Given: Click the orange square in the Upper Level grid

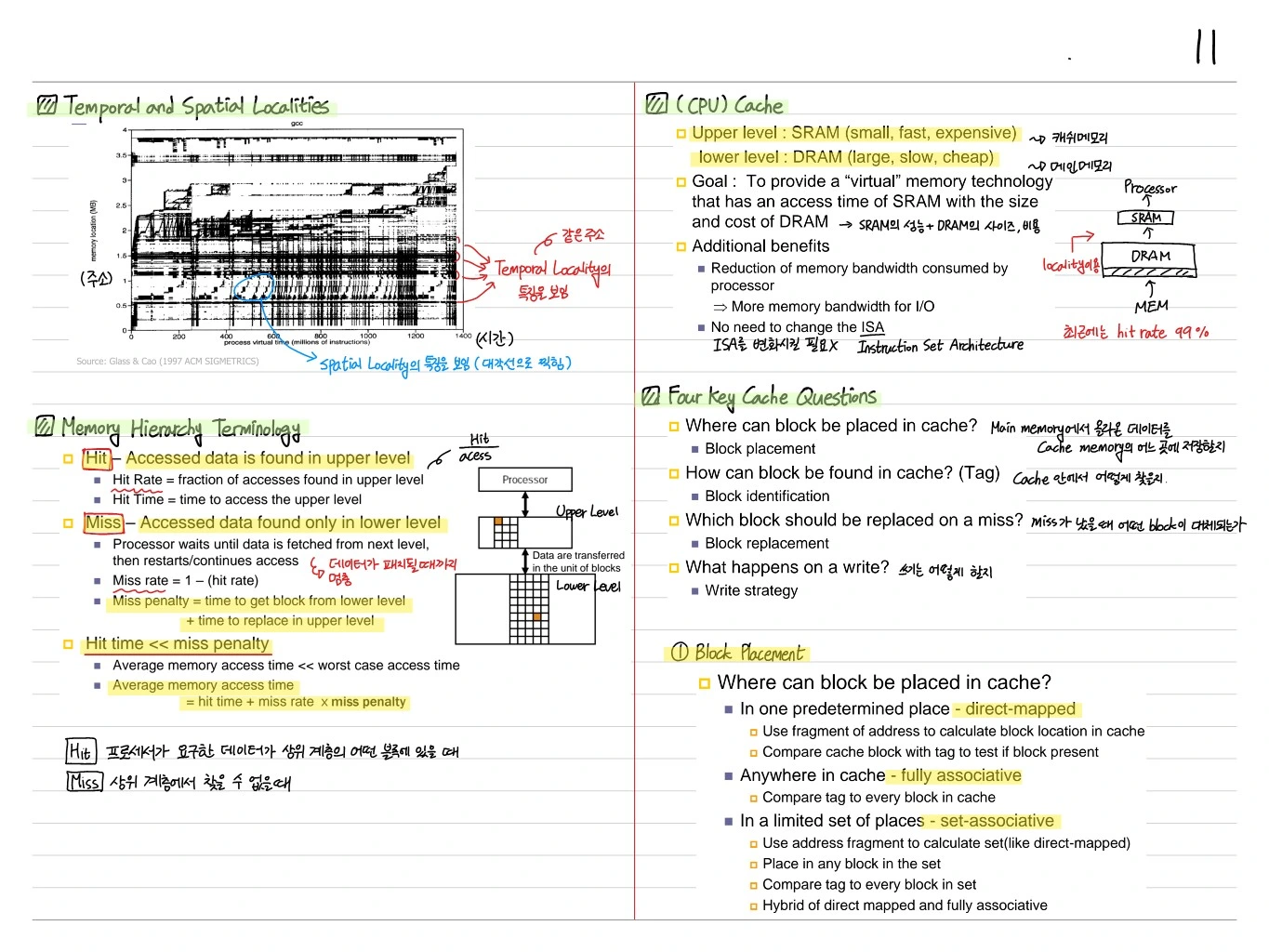Looking at the screenshot, I should pos(498,522).
